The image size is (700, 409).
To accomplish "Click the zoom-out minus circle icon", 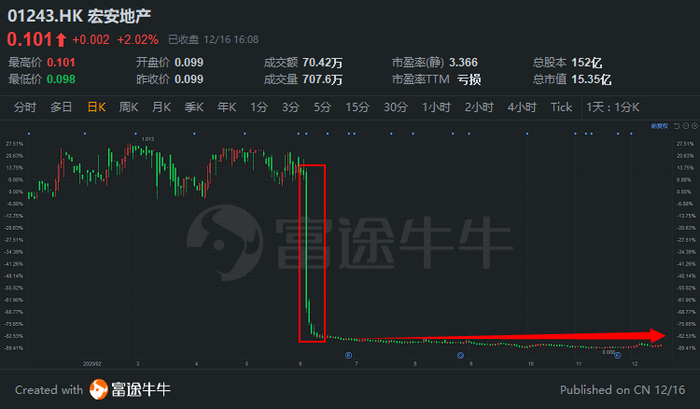I will pyautogui.click(x=686, y=126).
